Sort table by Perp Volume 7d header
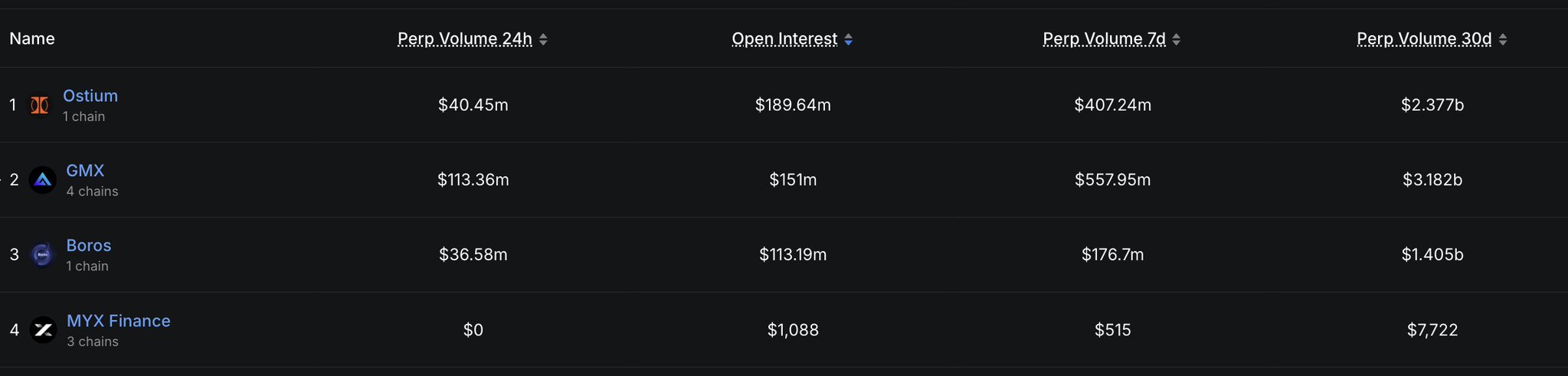1568x376 pixels. pos(1104,39)
